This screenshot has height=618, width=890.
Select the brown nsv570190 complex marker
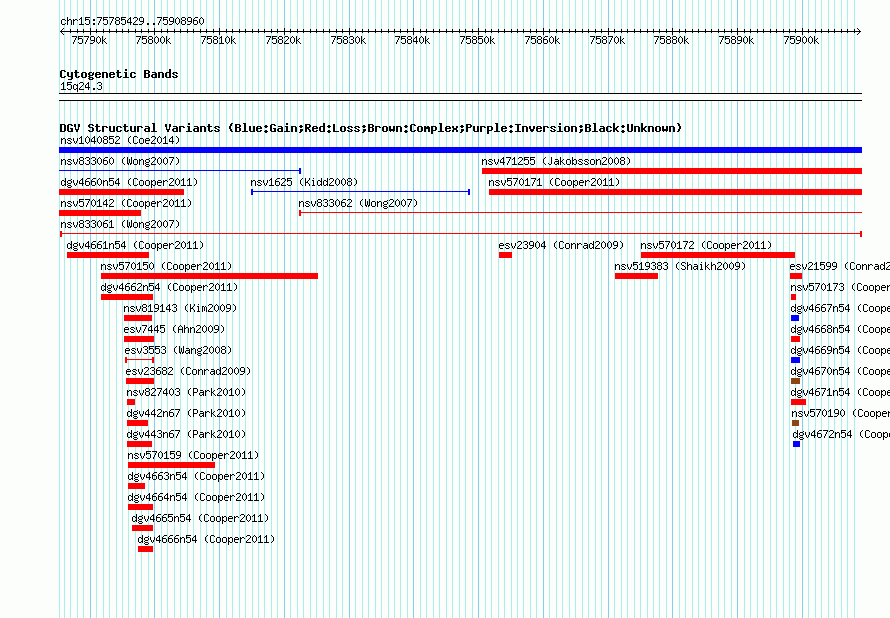795,423
